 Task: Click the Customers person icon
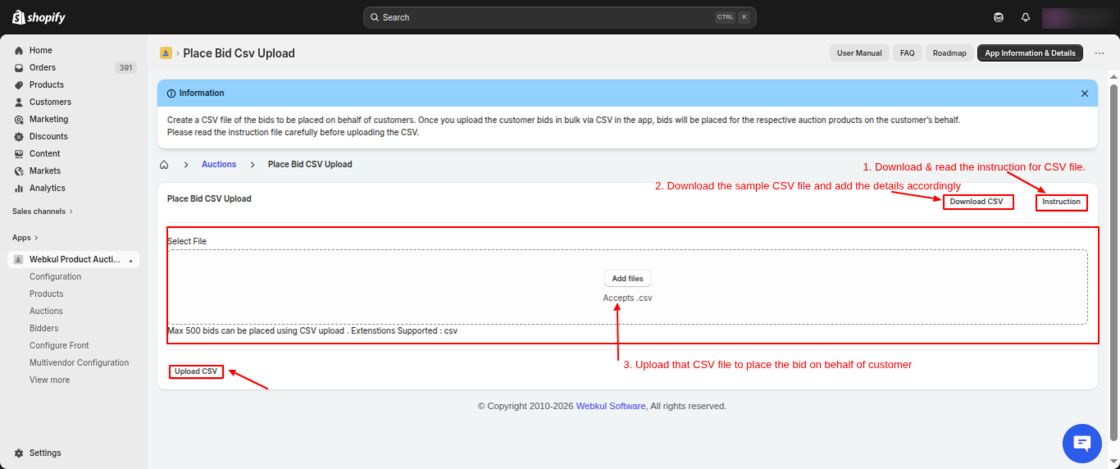pos(19,102)
